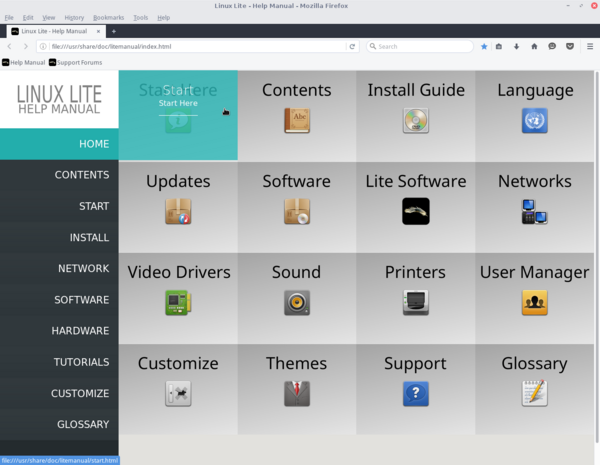Go to TUTORIALS in the sidebar
The height and width of the screenshot is (465, 600).
(82, 362)
